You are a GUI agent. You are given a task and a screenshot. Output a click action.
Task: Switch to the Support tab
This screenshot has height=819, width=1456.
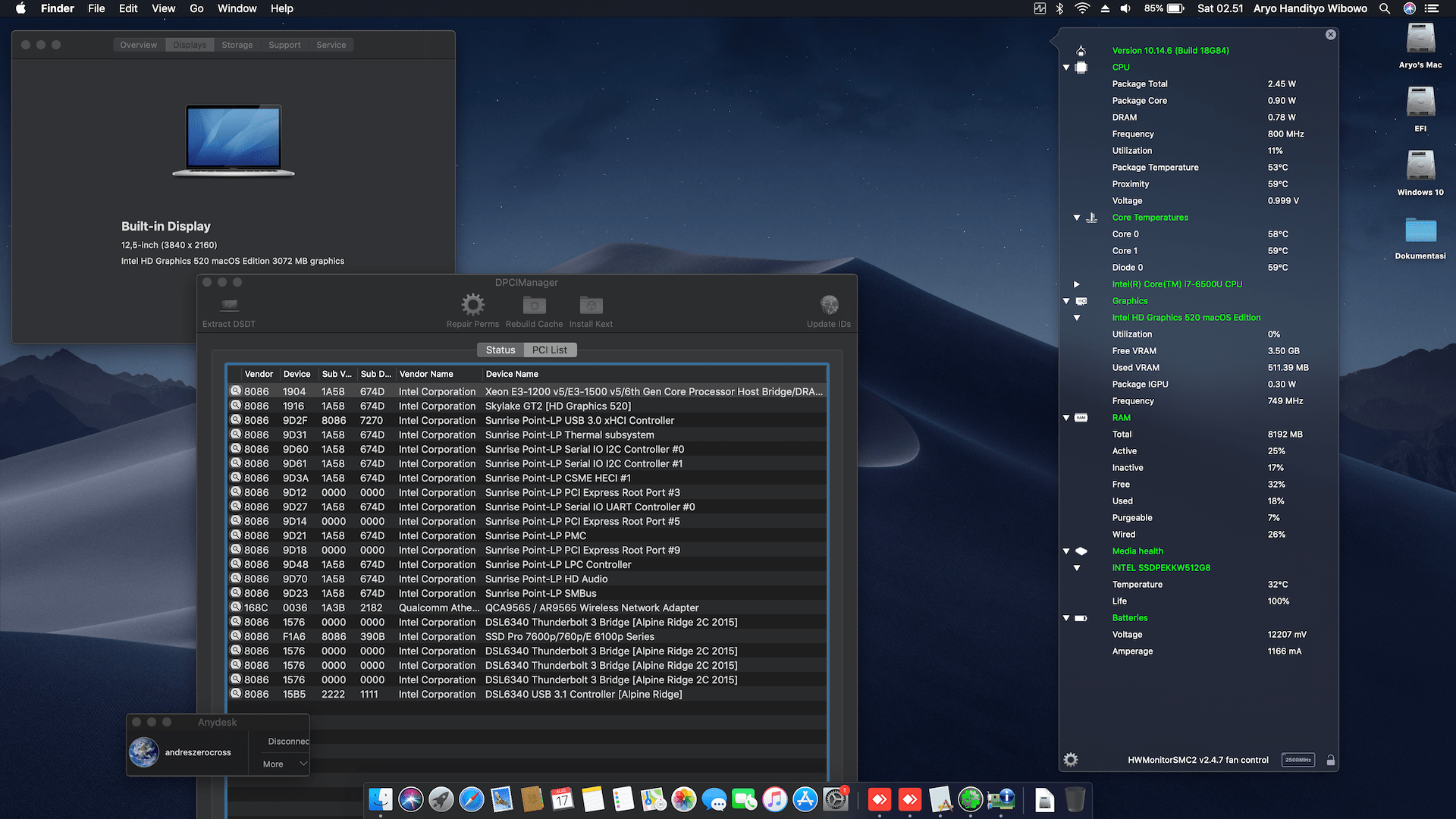point(284,45)
